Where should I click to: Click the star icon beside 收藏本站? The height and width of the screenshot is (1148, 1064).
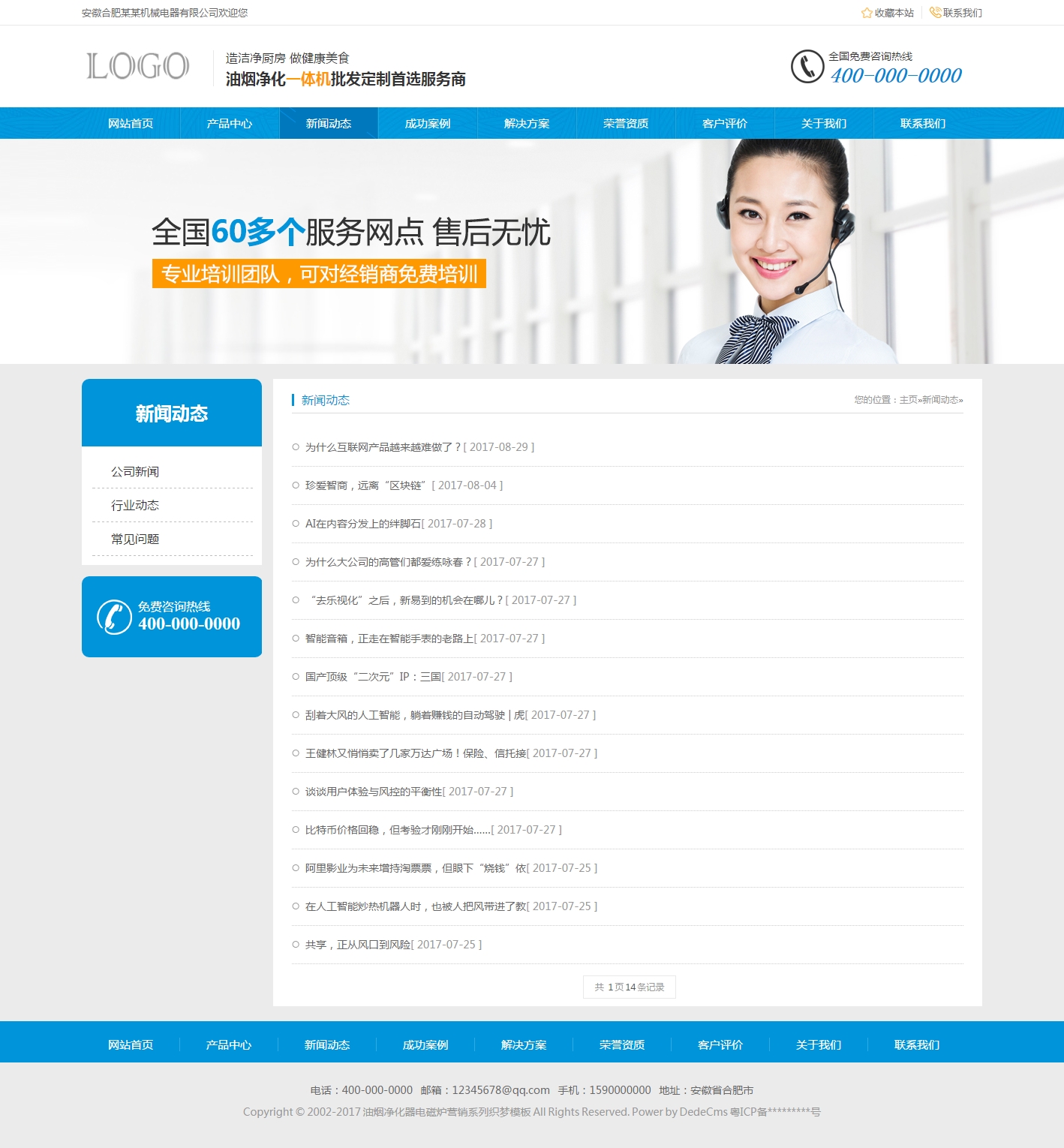tap(867, 13)
